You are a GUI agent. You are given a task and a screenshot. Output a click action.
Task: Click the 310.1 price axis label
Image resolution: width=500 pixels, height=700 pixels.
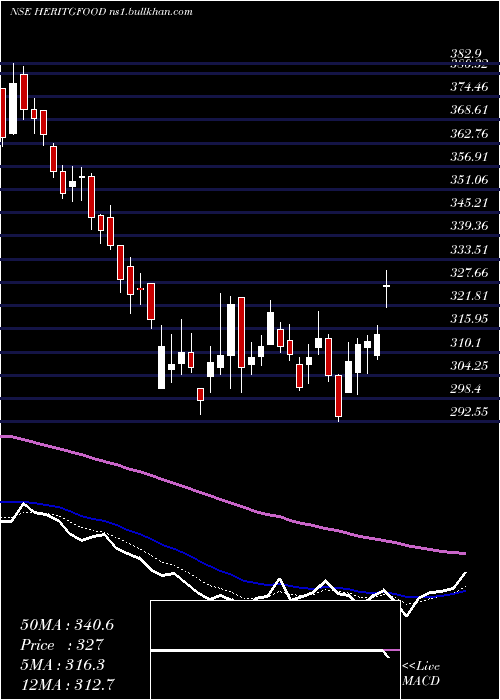466,343
